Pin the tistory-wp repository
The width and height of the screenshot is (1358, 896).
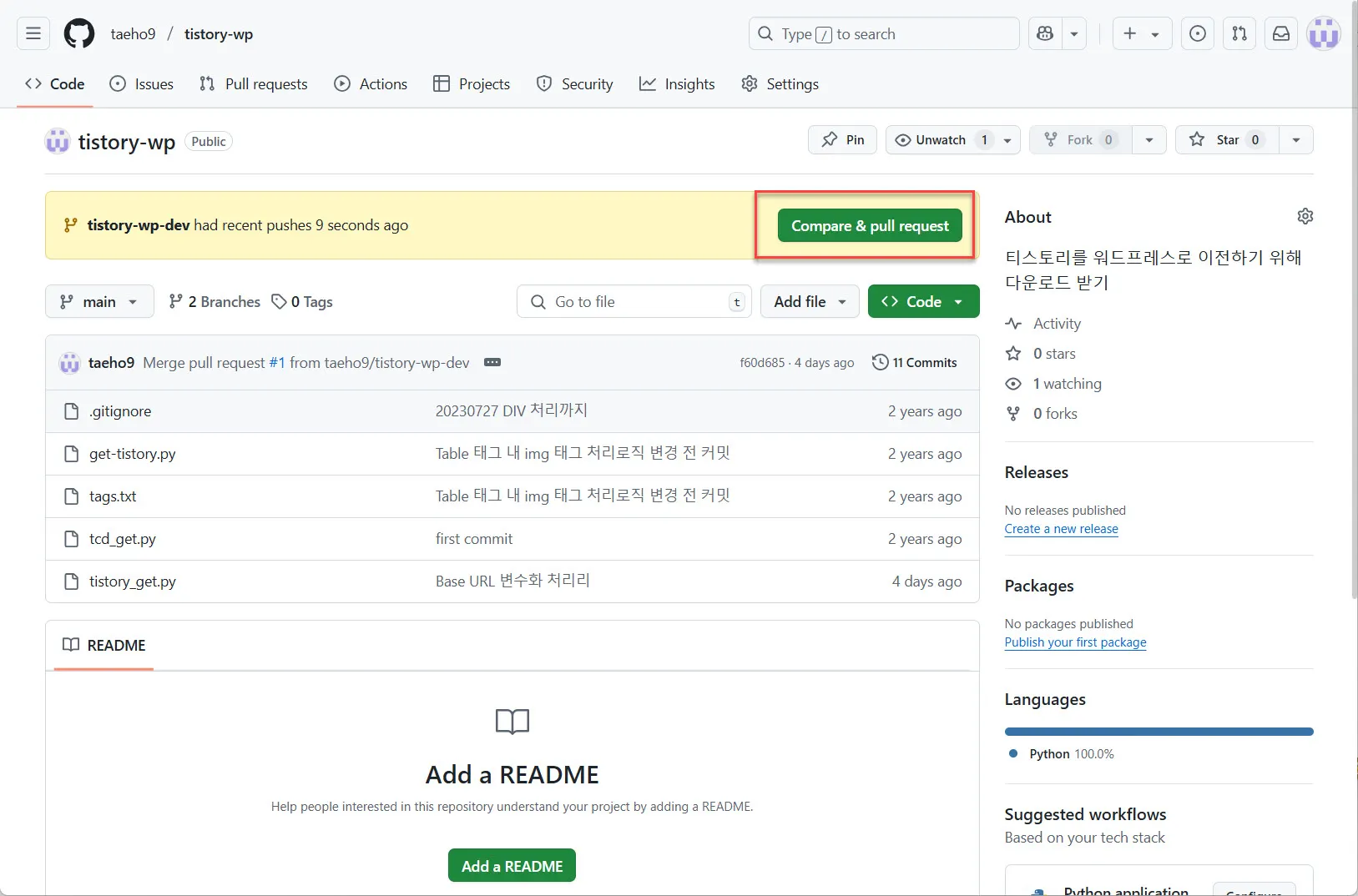843,139
